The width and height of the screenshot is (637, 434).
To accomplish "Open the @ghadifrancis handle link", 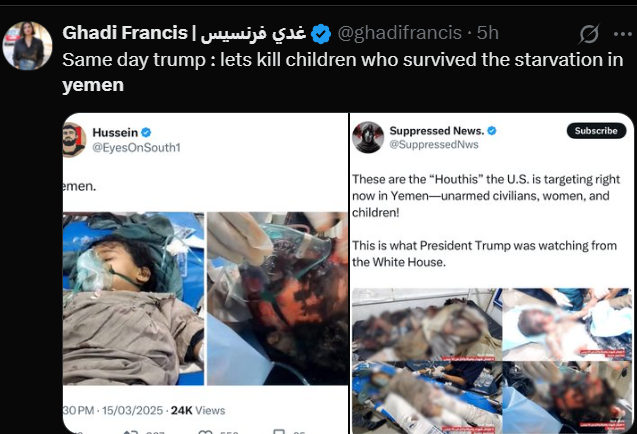I will (399, 33).
